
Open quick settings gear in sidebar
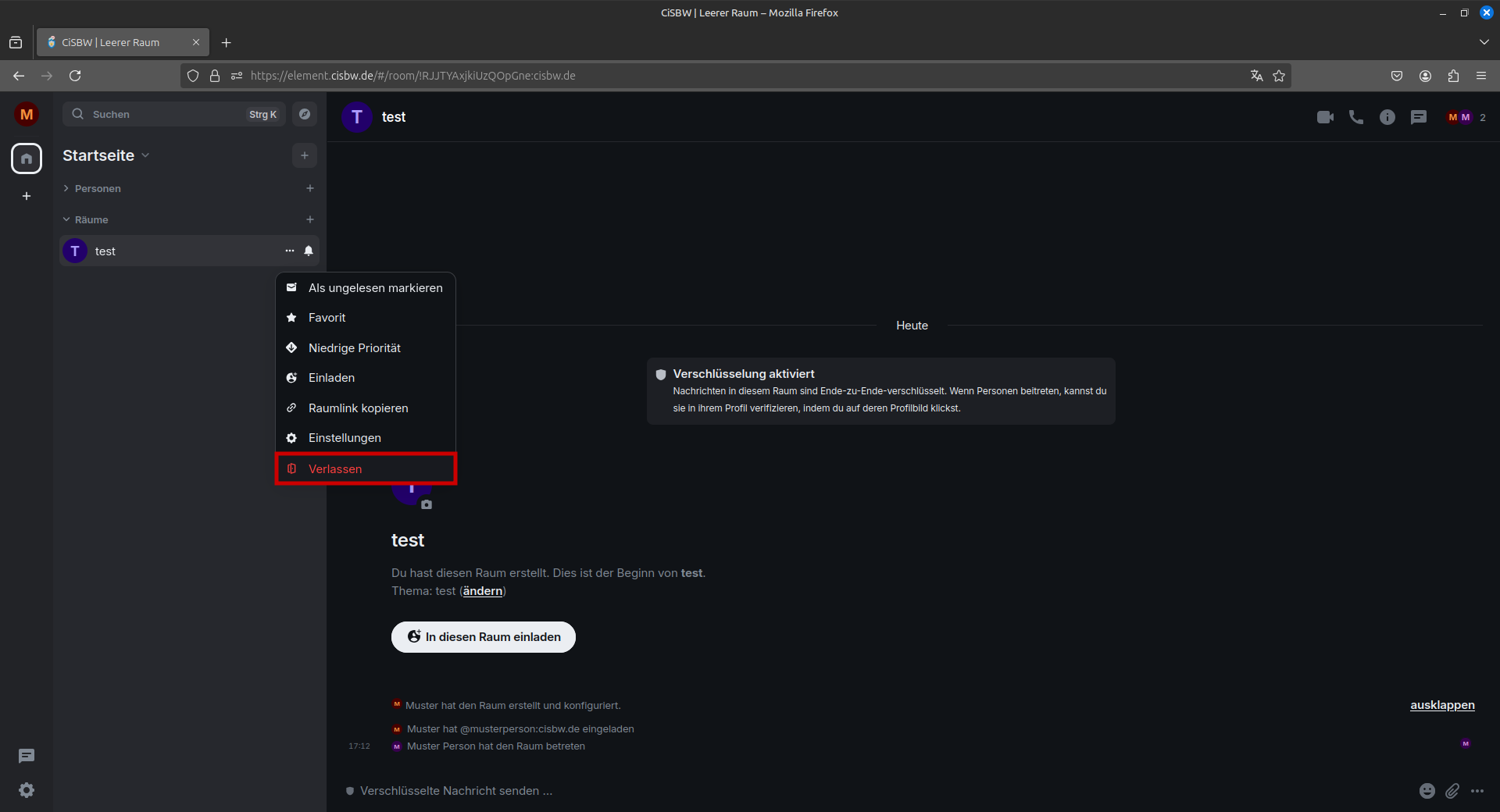click(27, 790)
